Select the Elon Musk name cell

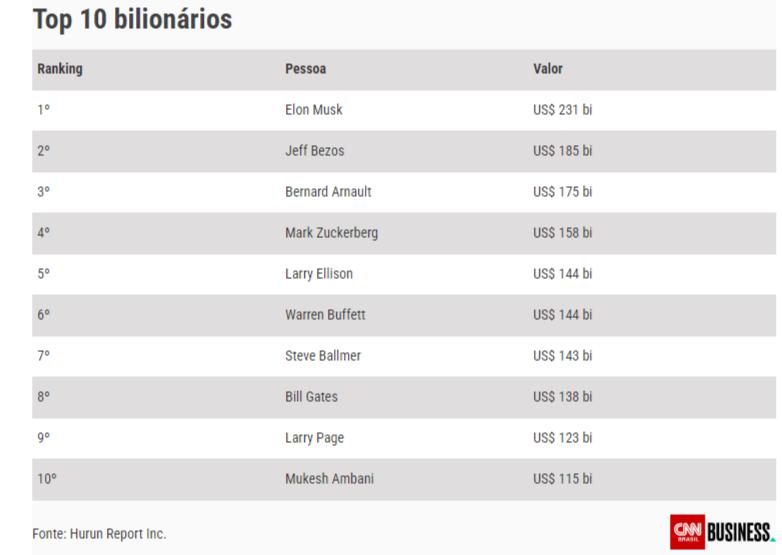tap(314, 110)
